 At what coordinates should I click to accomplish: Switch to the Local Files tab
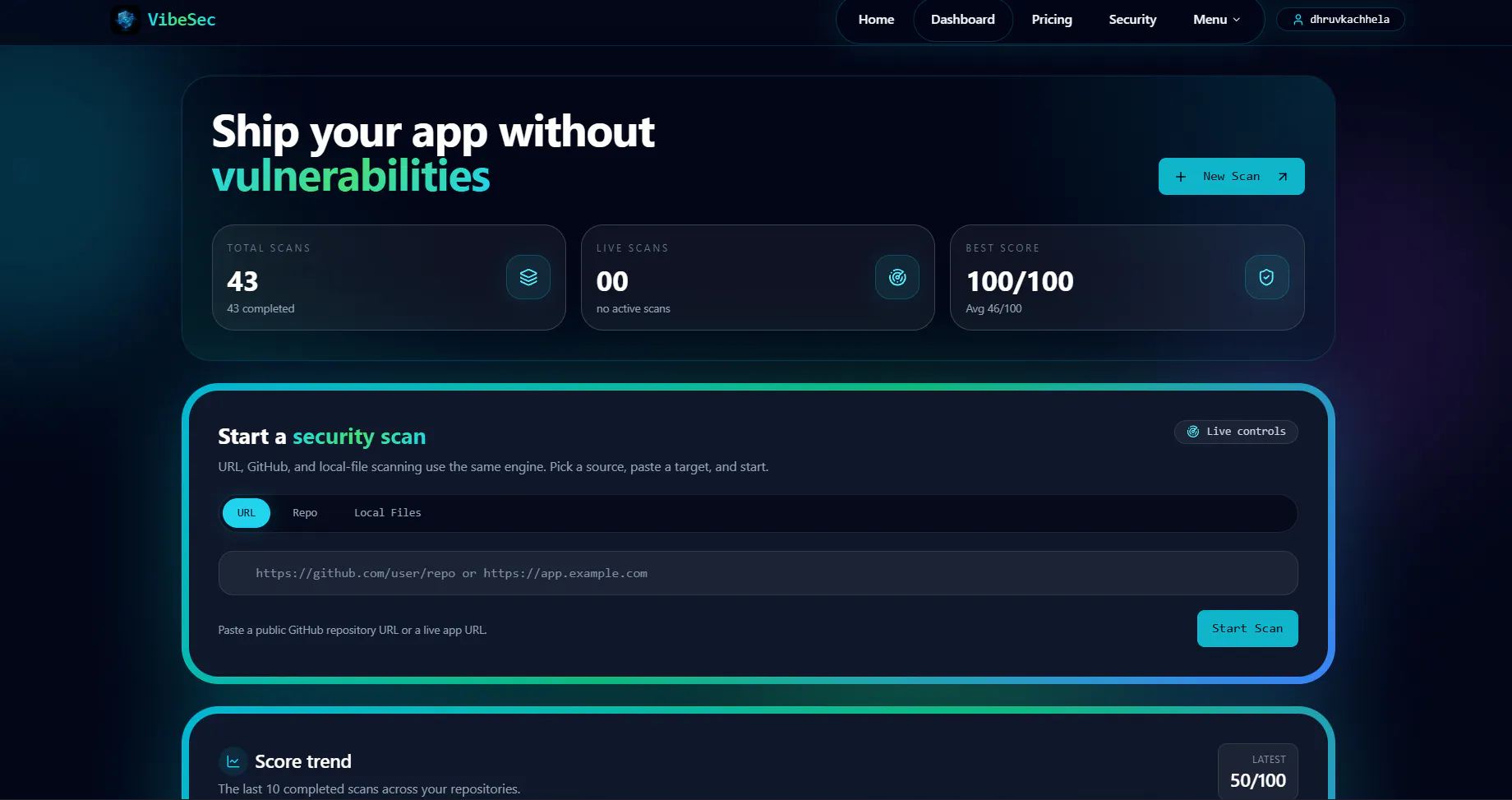388,513
